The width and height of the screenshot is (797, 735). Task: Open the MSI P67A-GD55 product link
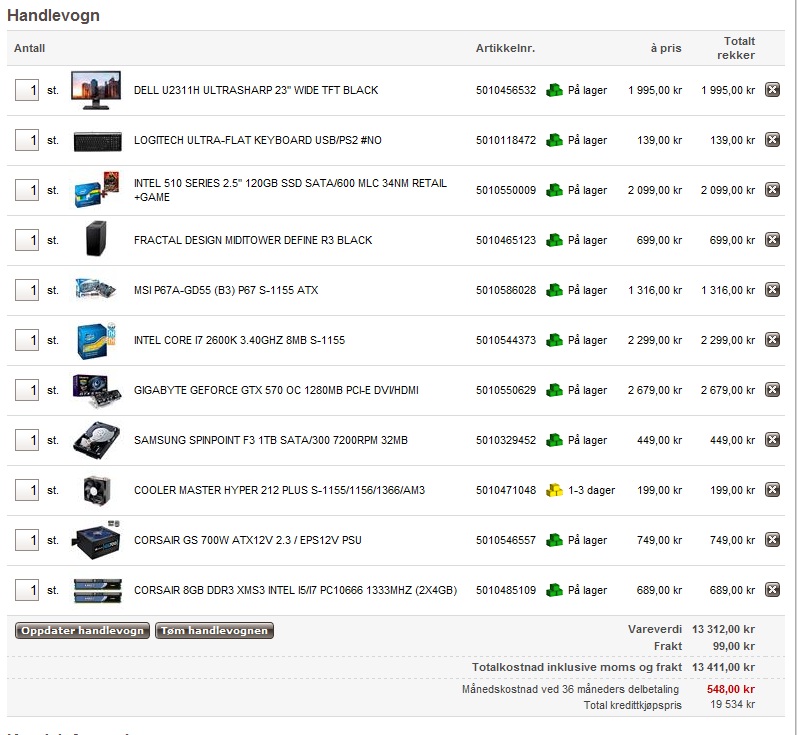pos(226,290)
